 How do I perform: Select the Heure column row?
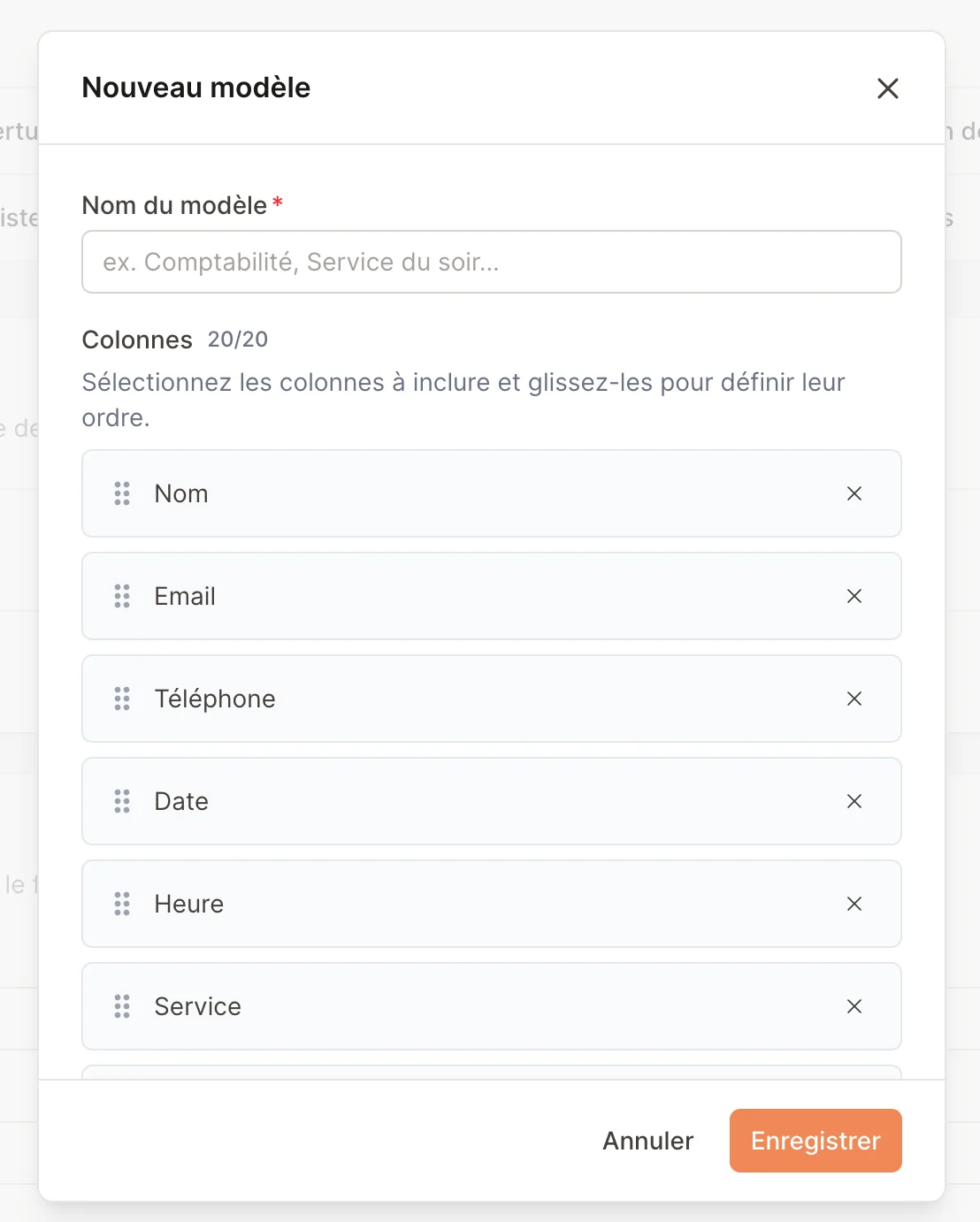(x=492, y=904)
